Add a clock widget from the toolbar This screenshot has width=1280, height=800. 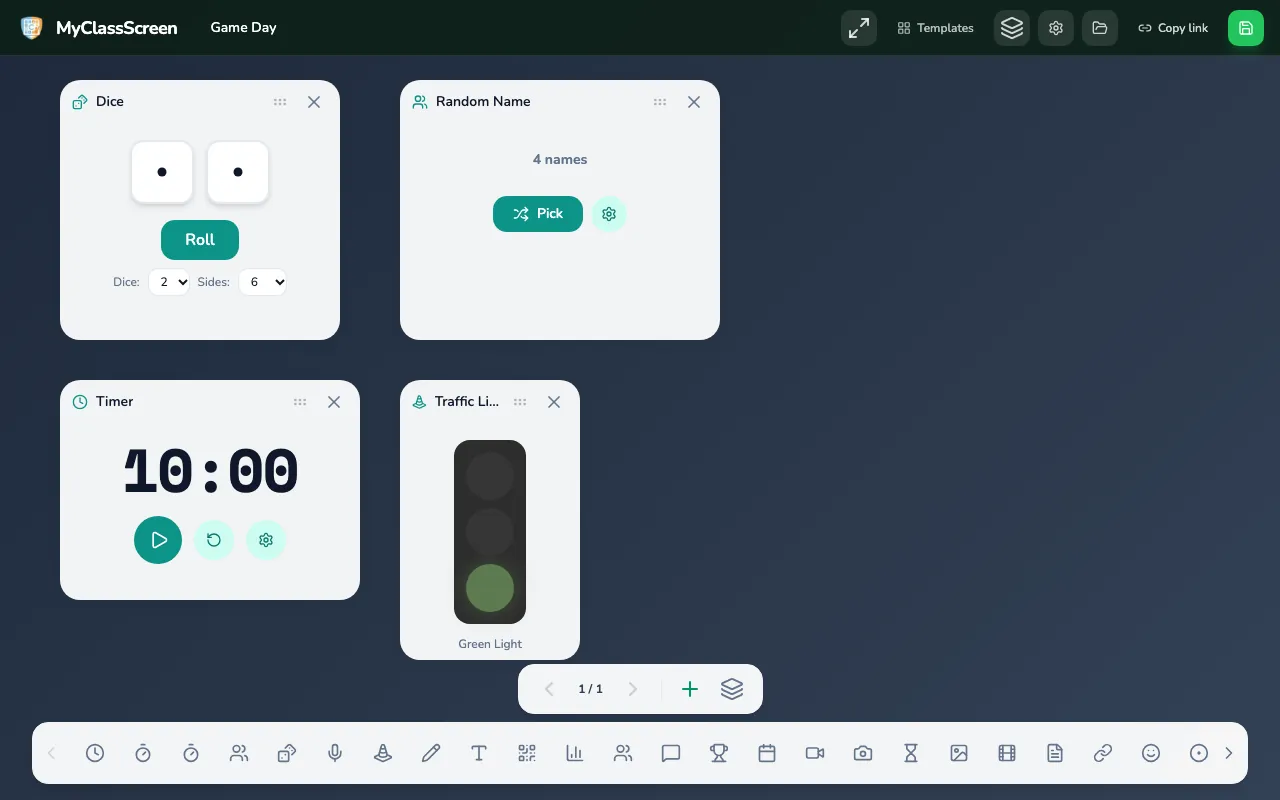tap(95, 753)
